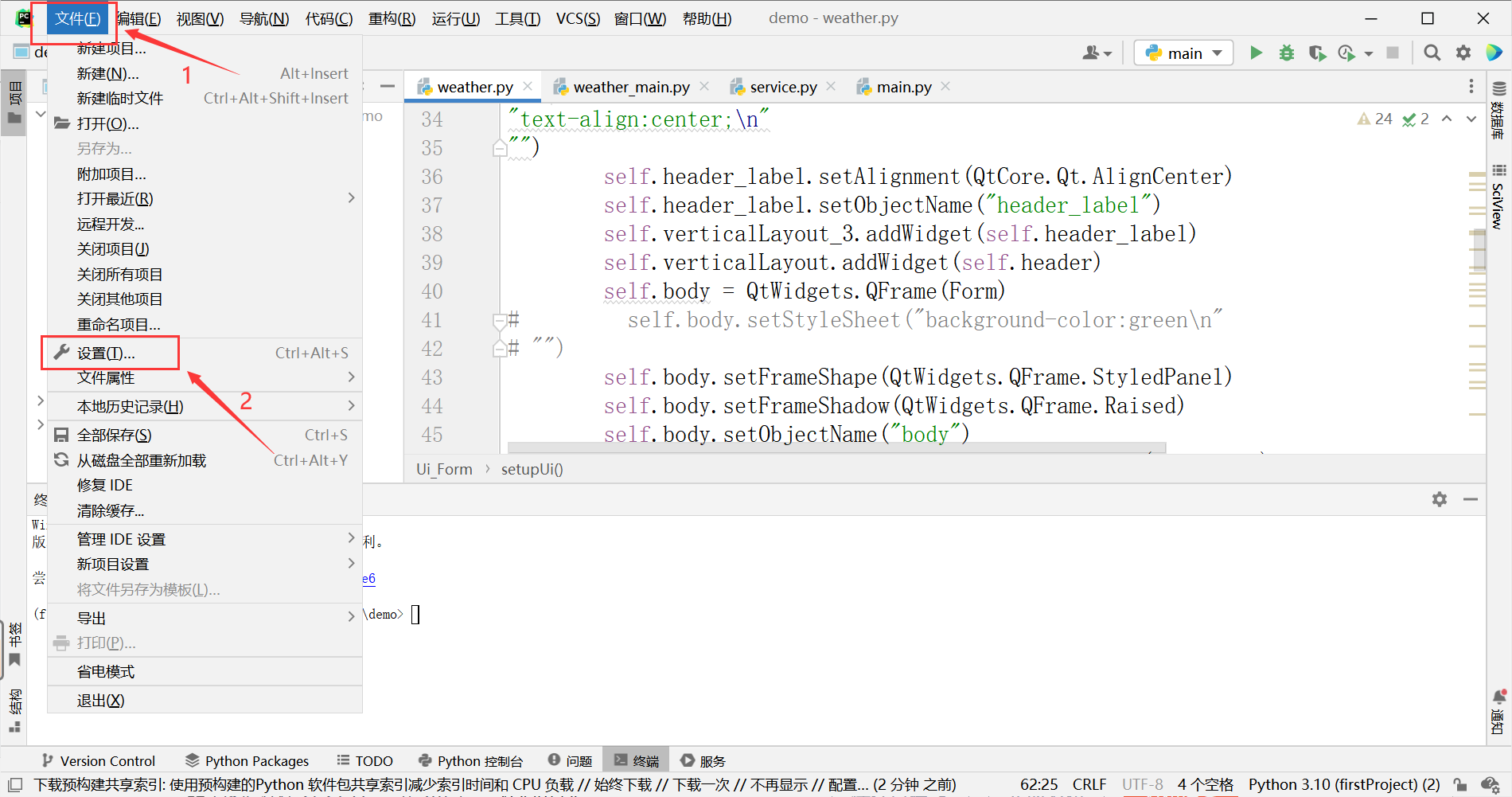
Task: Run main with coverage
Action: point(1317,53)
